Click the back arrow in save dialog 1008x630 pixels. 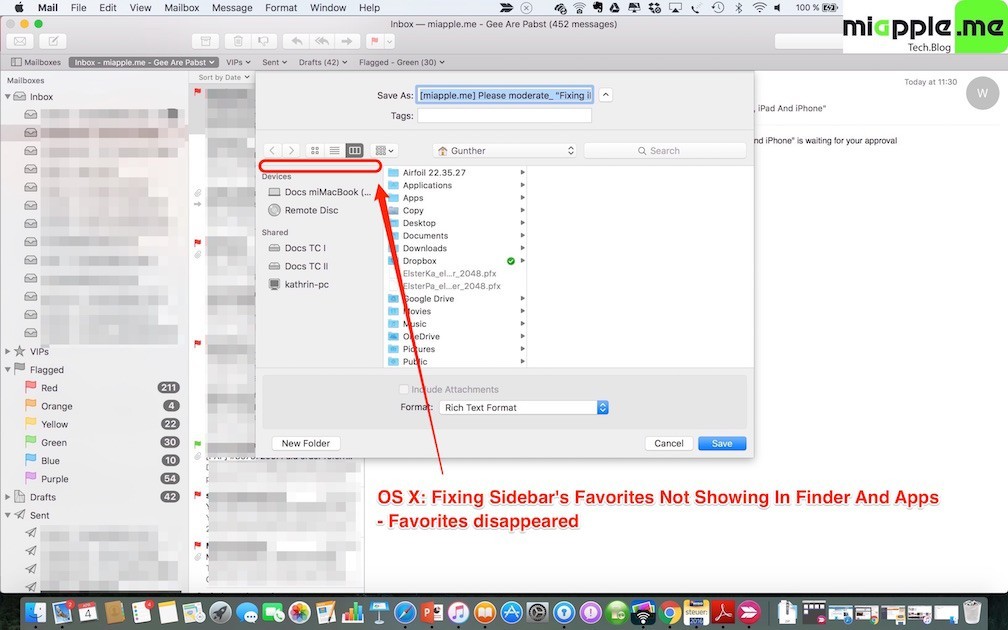pyautogui.click(x=273, y=150)
